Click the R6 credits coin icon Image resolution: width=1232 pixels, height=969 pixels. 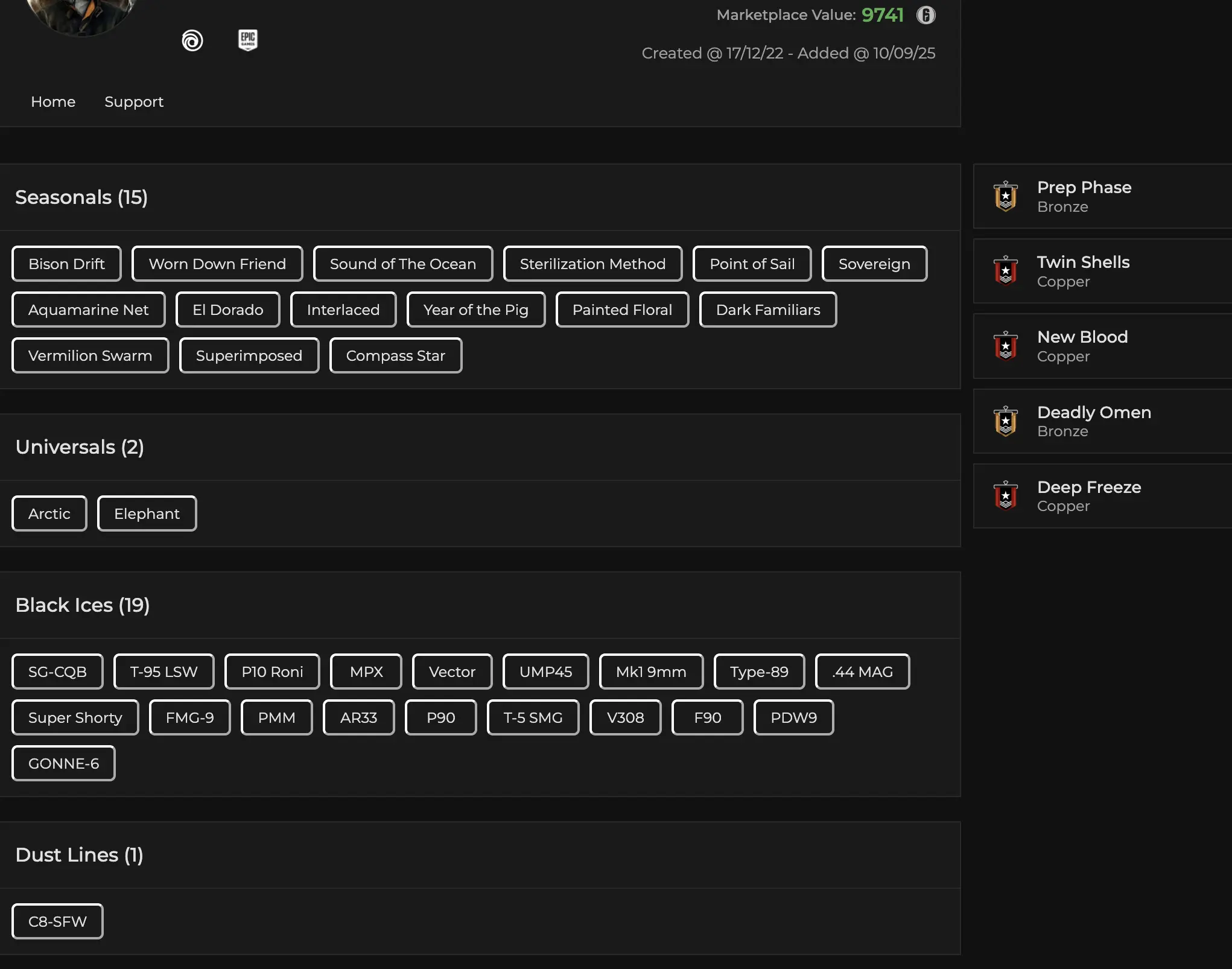click(926, 15)
